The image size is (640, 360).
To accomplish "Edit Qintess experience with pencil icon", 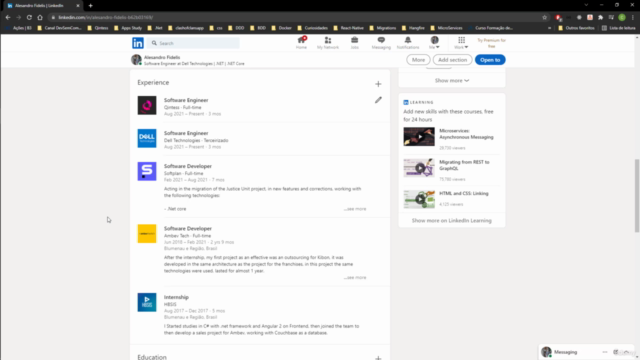I will tap(378, 100).
